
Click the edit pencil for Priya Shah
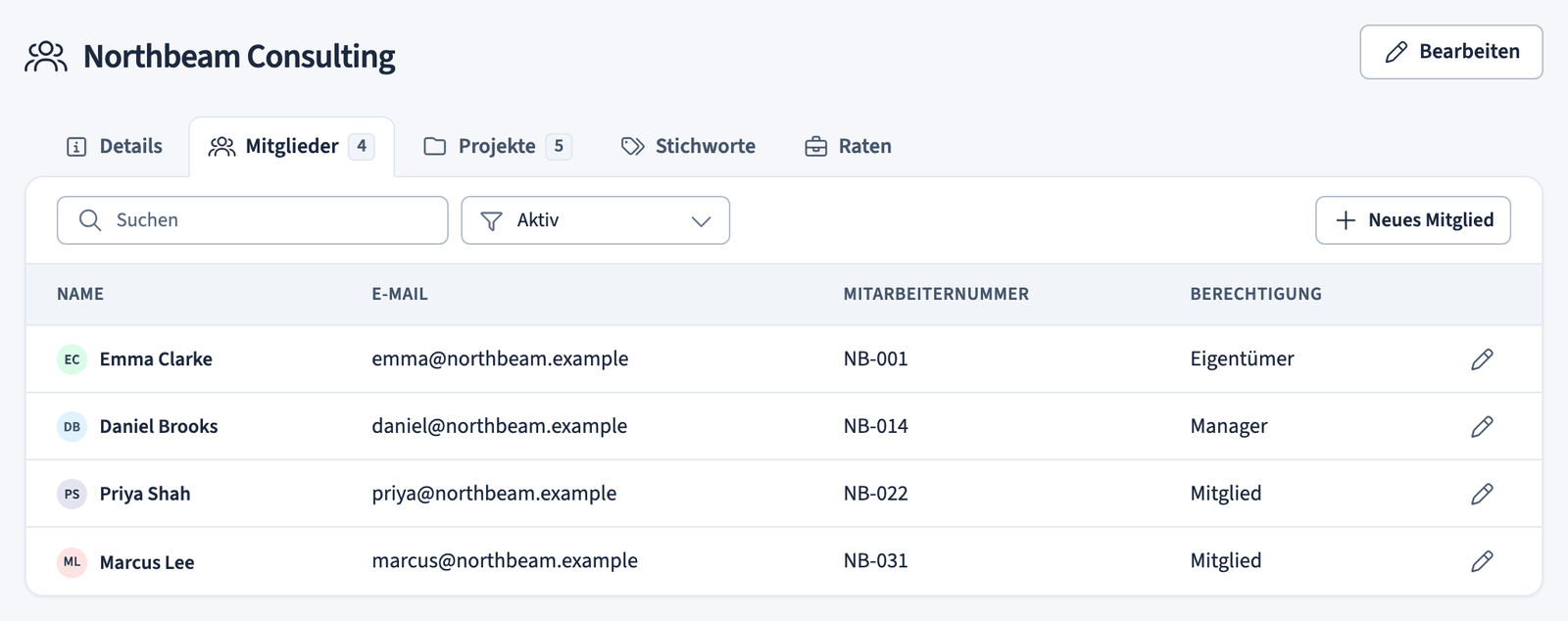1482,494
